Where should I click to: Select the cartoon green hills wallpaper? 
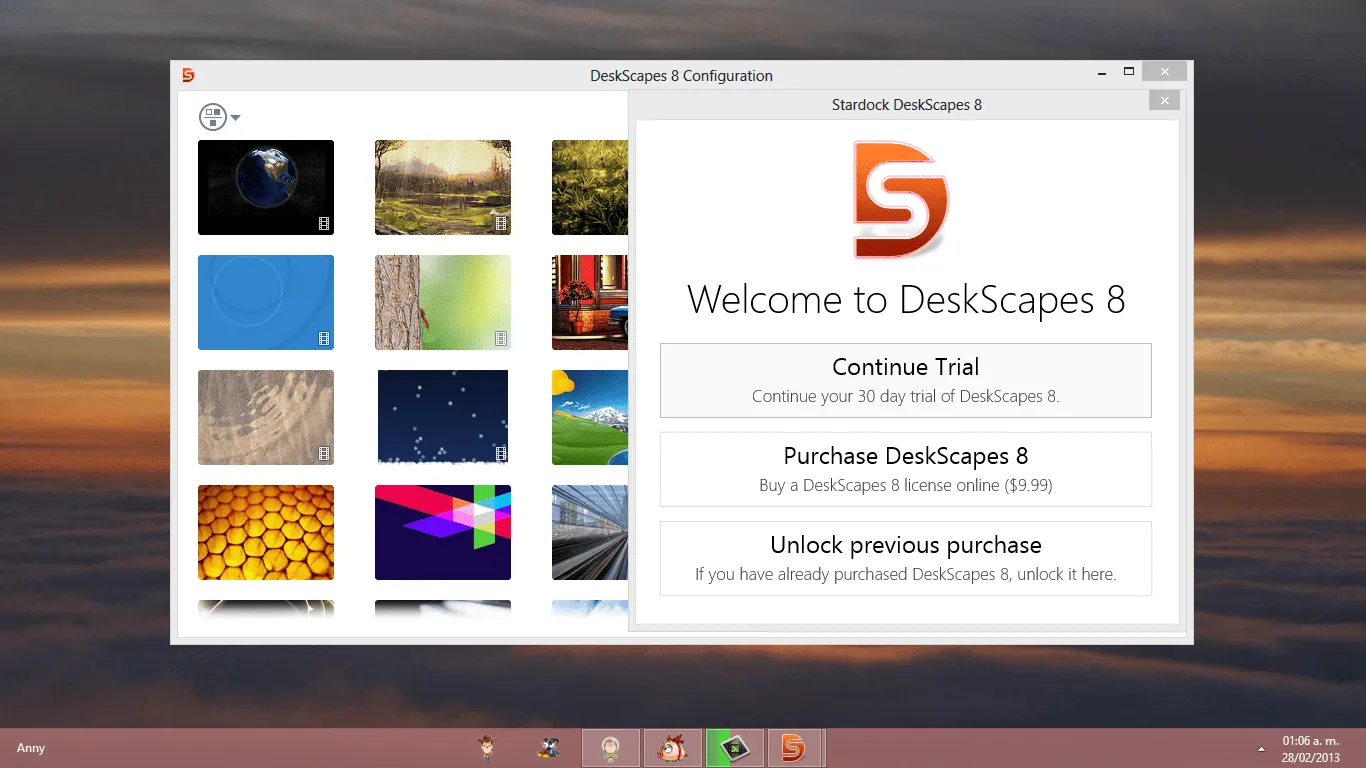click(590, 417)
